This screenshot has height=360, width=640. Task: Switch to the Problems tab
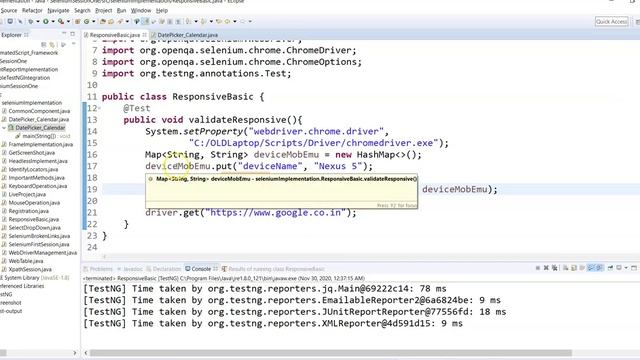click(98, 269)
